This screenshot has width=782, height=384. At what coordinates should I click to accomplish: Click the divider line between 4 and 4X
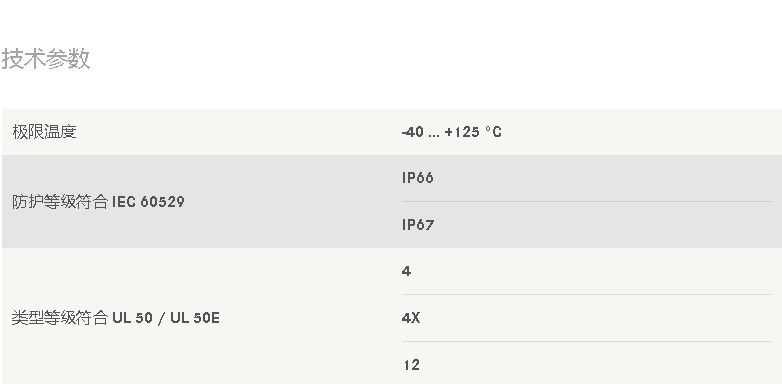(x=586, y=295)
